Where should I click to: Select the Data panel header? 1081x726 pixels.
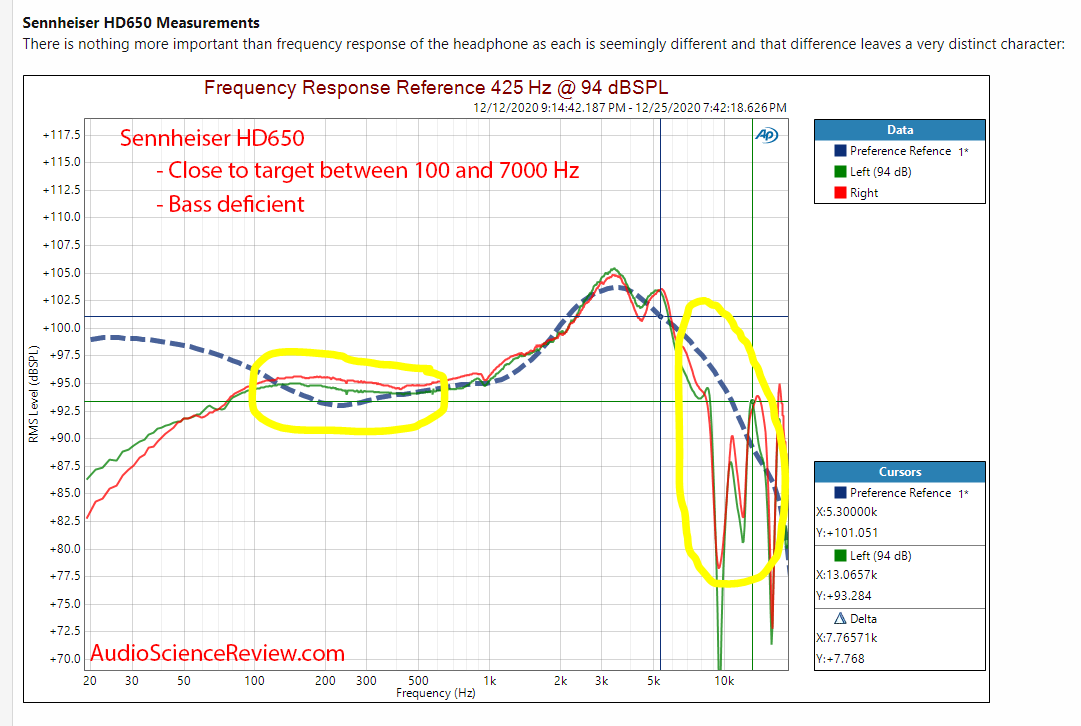[x=899, y=130]
